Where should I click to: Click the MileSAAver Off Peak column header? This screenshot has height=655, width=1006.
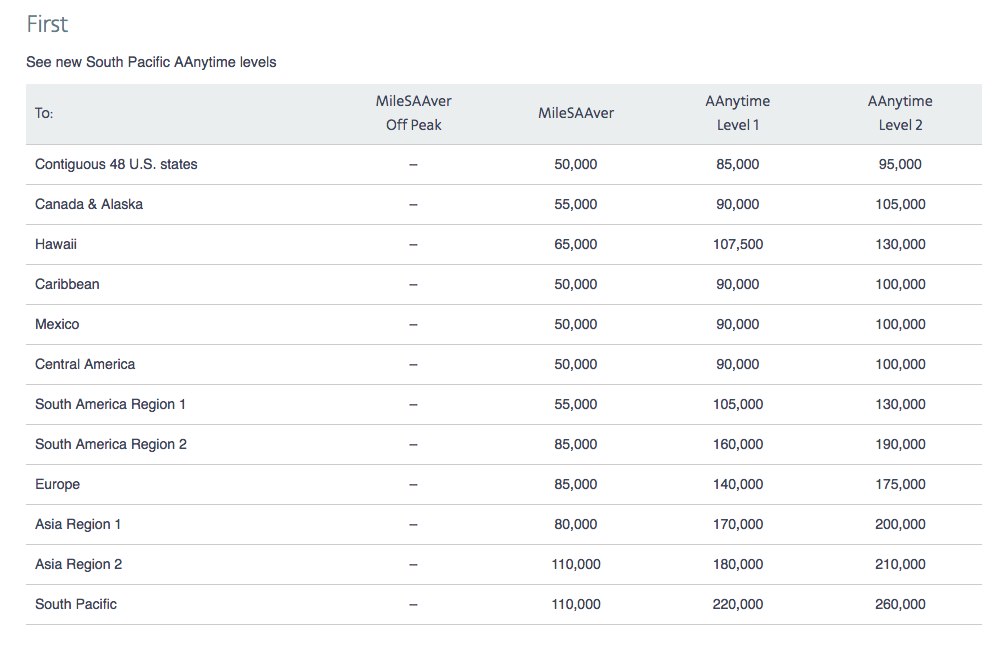point(414,113)
